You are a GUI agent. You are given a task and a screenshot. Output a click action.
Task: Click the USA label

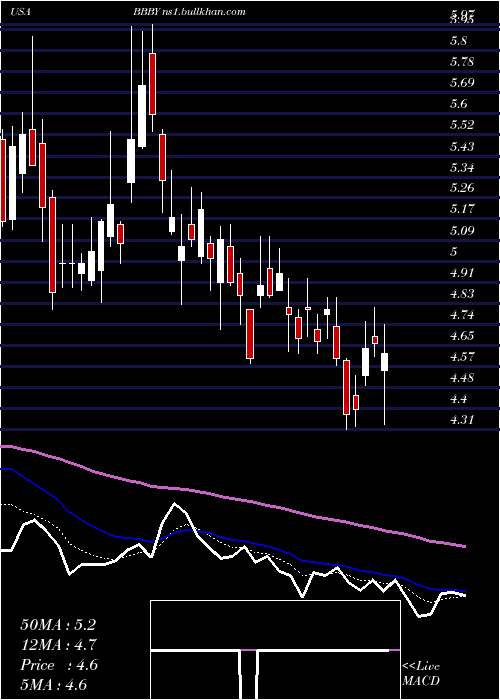tap(21, 12)
